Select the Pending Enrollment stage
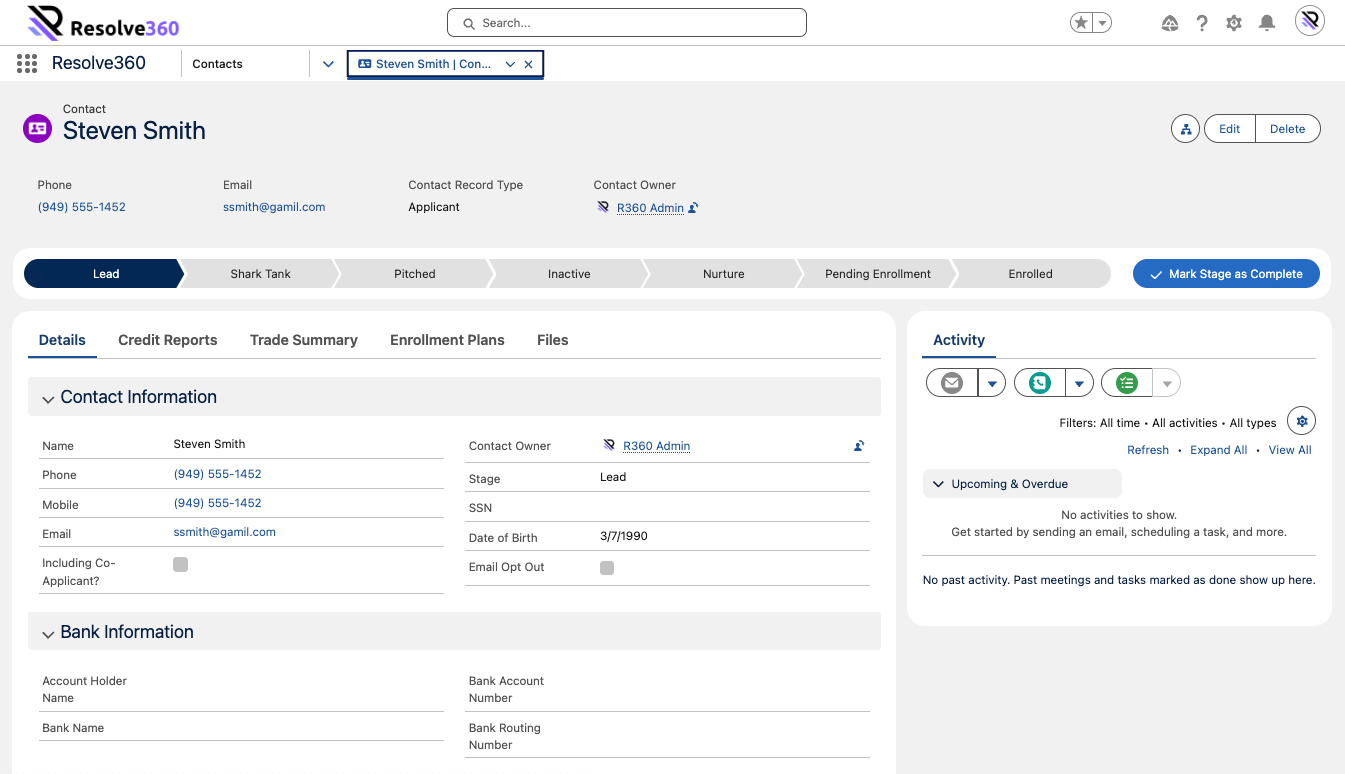Screen dimensions: 1345x774 (x=878, y=274)
